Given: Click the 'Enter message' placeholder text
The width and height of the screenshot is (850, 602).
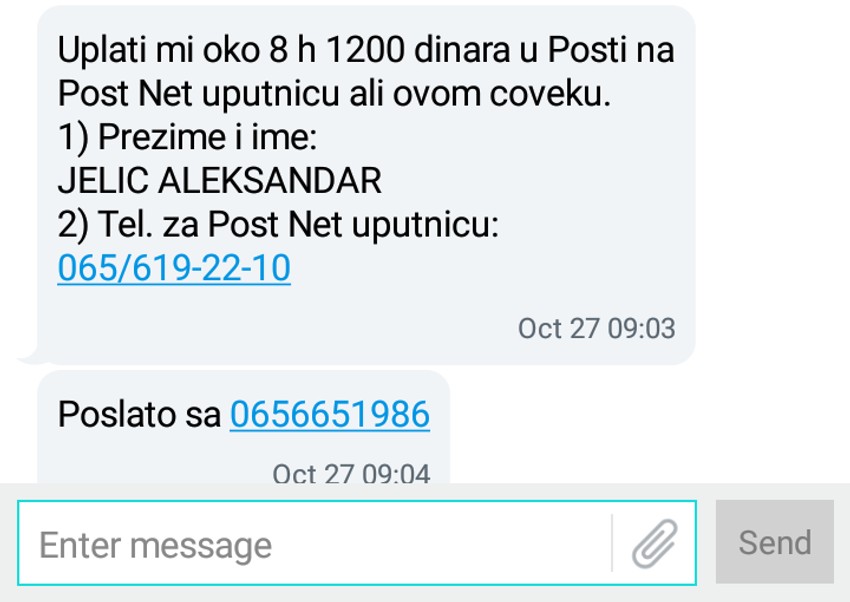Looking at the screenshot, I should click(x=156, y=545).
